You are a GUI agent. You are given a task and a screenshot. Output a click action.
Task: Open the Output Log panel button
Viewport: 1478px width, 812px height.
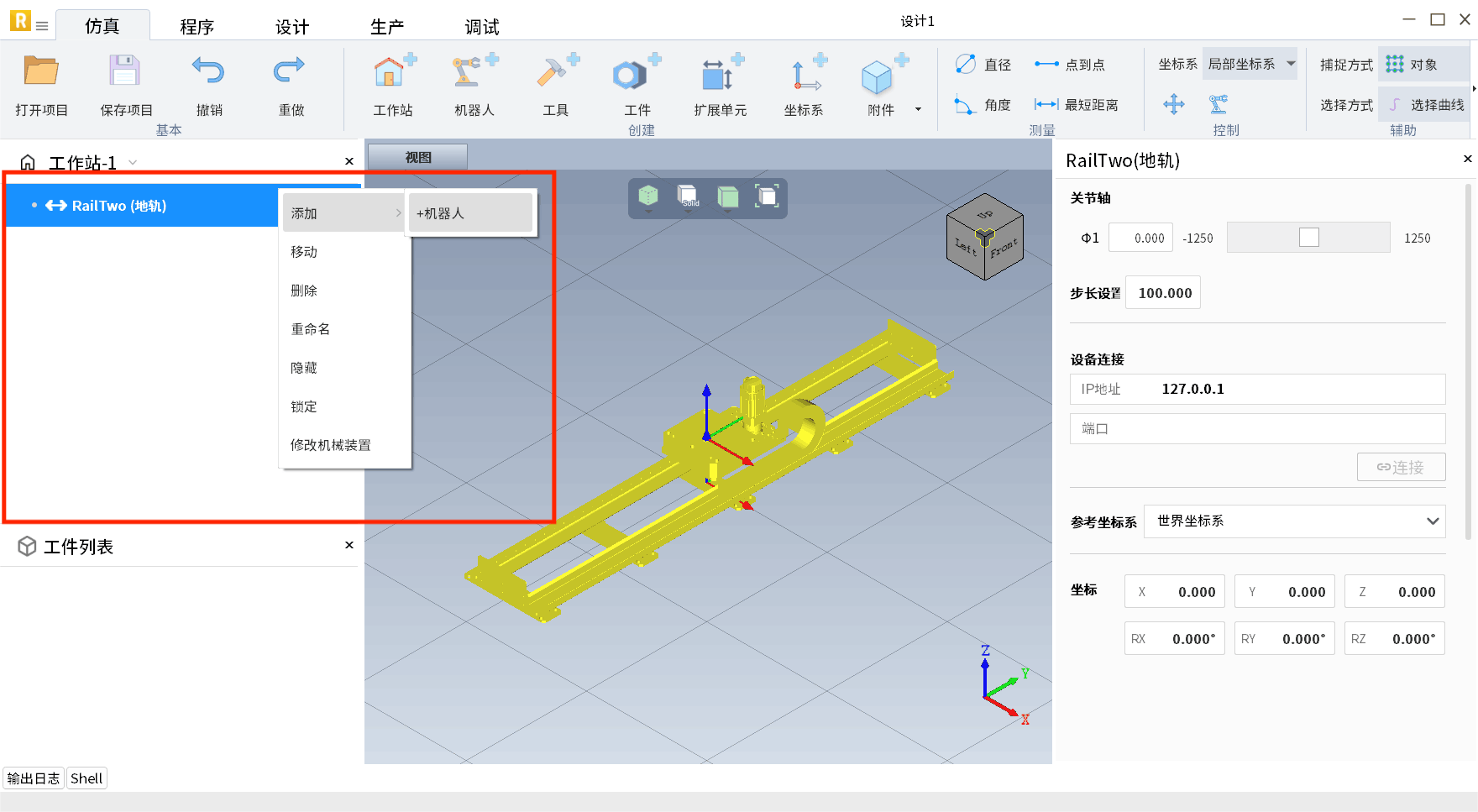pyautogui.click(x=34, y=778)
